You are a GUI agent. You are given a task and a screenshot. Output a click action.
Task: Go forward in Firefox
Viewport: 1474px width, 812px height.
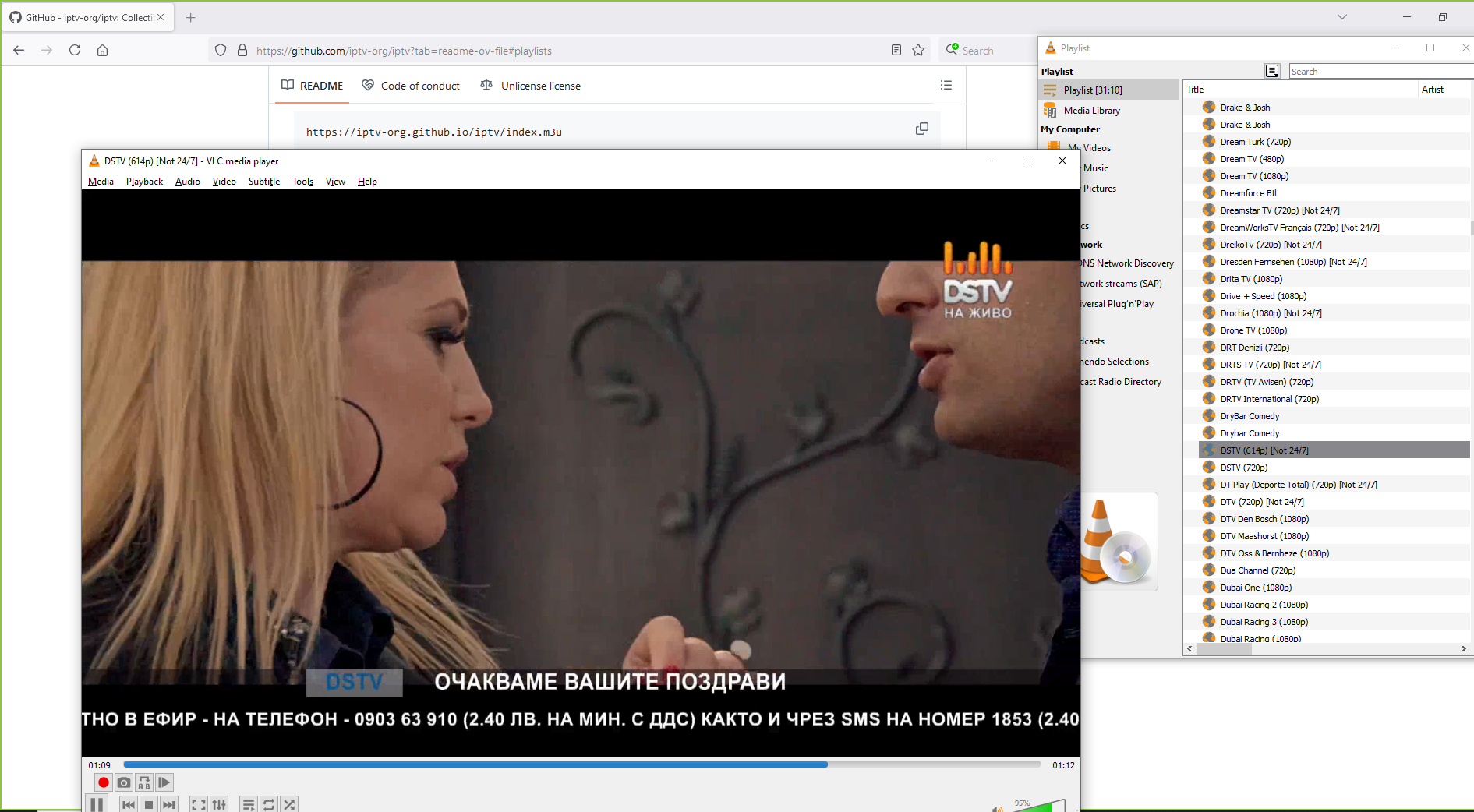click(47, 50)
